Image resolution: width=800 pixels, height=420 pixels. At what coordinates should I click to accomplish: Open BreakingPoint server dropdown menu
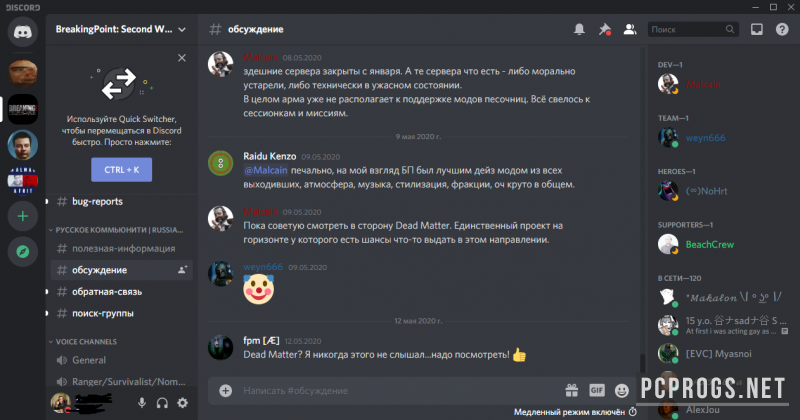tap(121, 29)
